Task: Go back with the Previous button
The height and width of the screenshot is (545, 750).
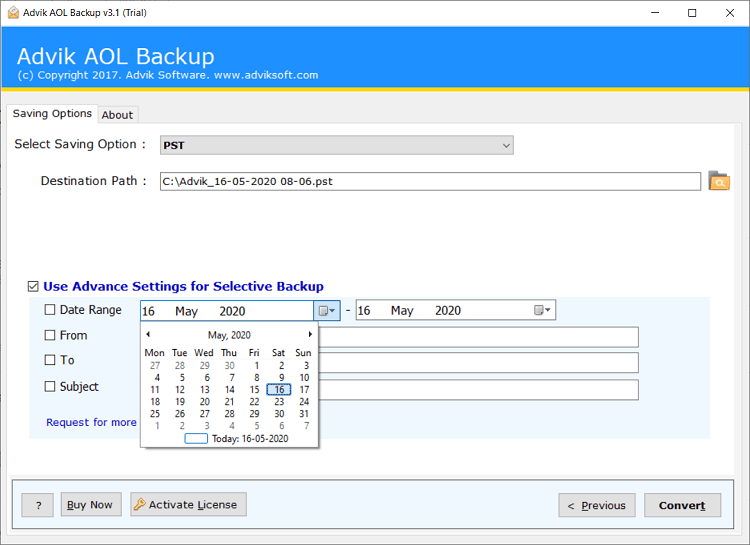Action: point(597,505)
